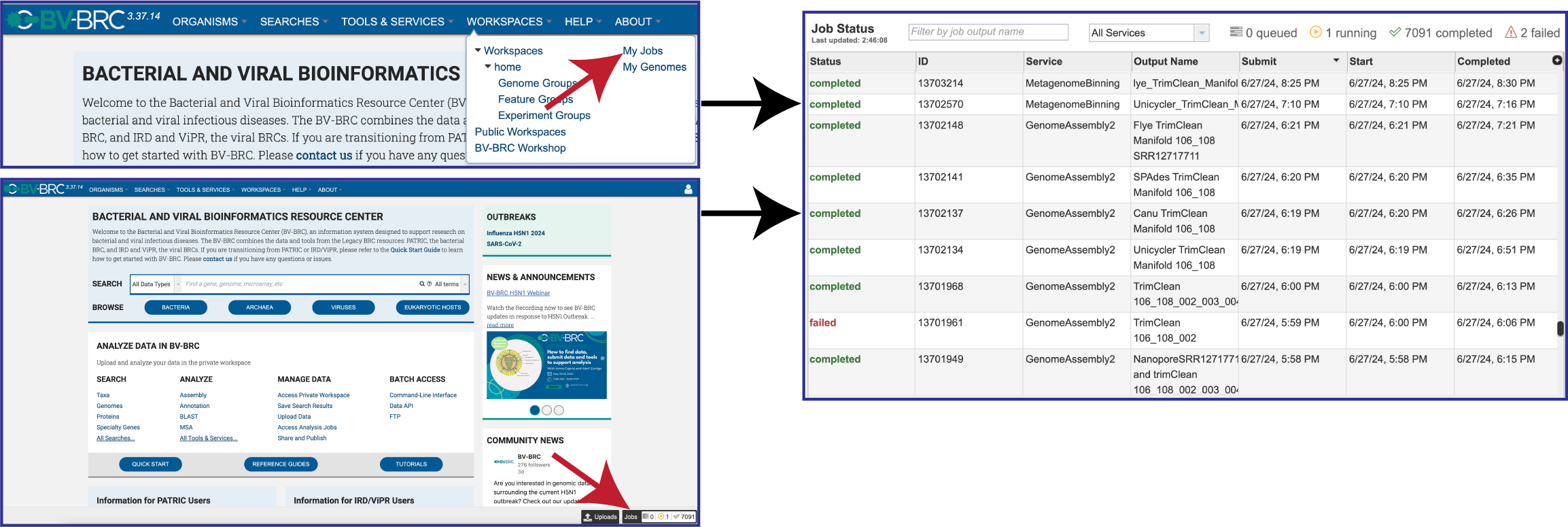Open the Command-Line Interface link
1568x527 pixels.
tap(423, 395)
